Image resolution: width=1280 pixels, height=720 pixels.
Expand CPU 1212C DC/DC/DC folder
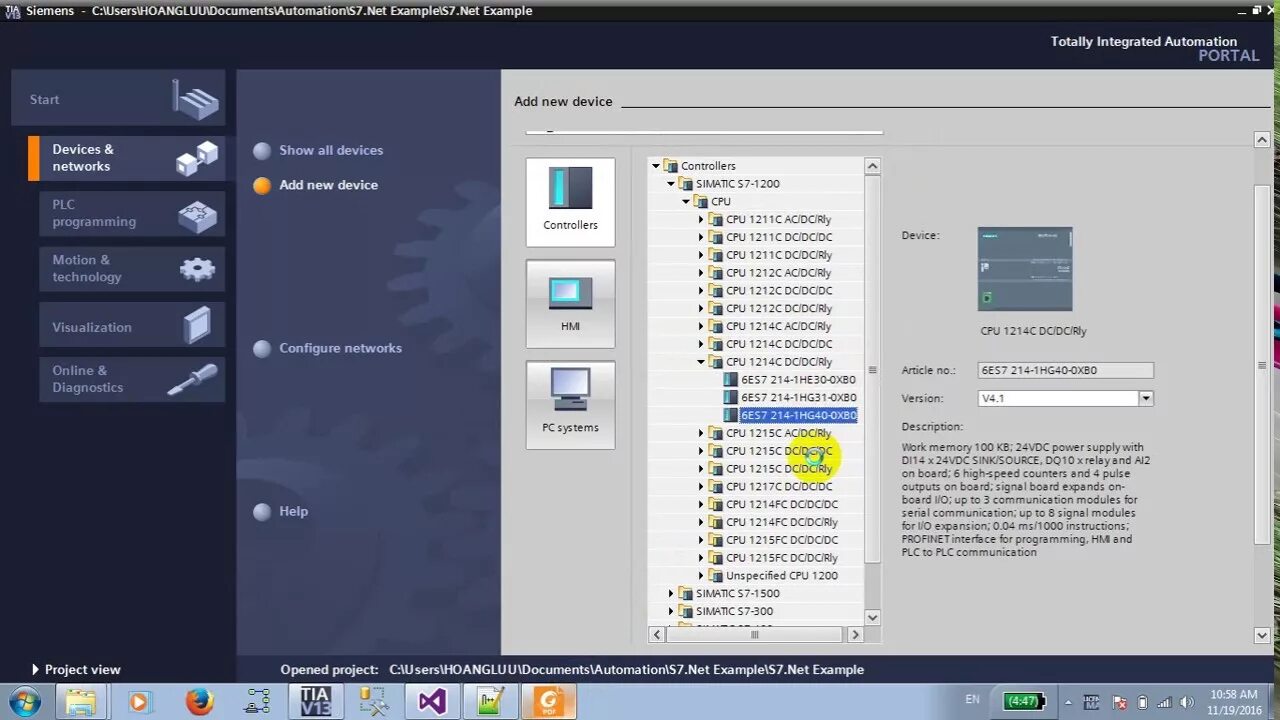pos(701,291)
